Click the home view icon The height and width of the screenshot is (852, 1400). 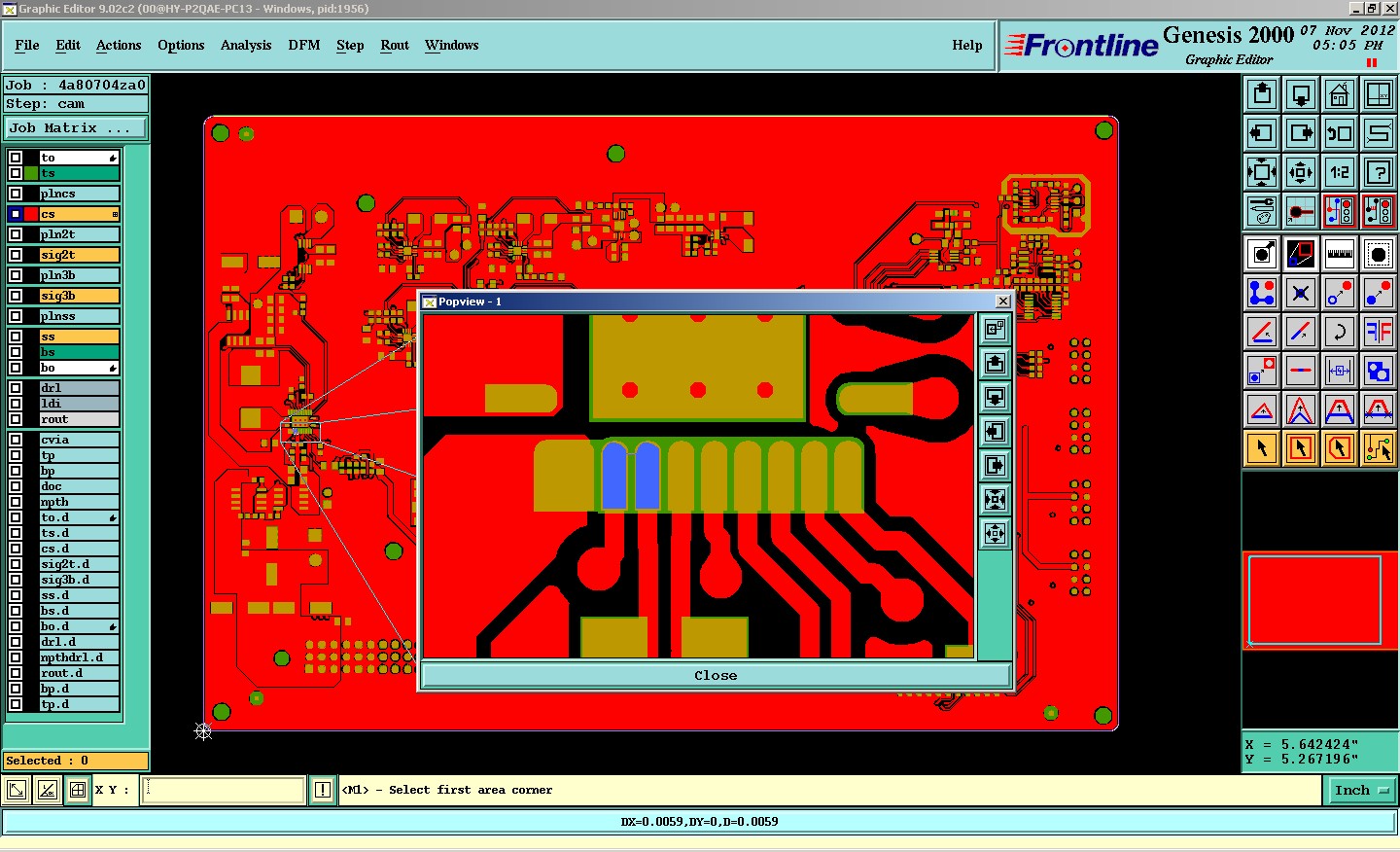pyautogui.click(x=1340, y=94)
